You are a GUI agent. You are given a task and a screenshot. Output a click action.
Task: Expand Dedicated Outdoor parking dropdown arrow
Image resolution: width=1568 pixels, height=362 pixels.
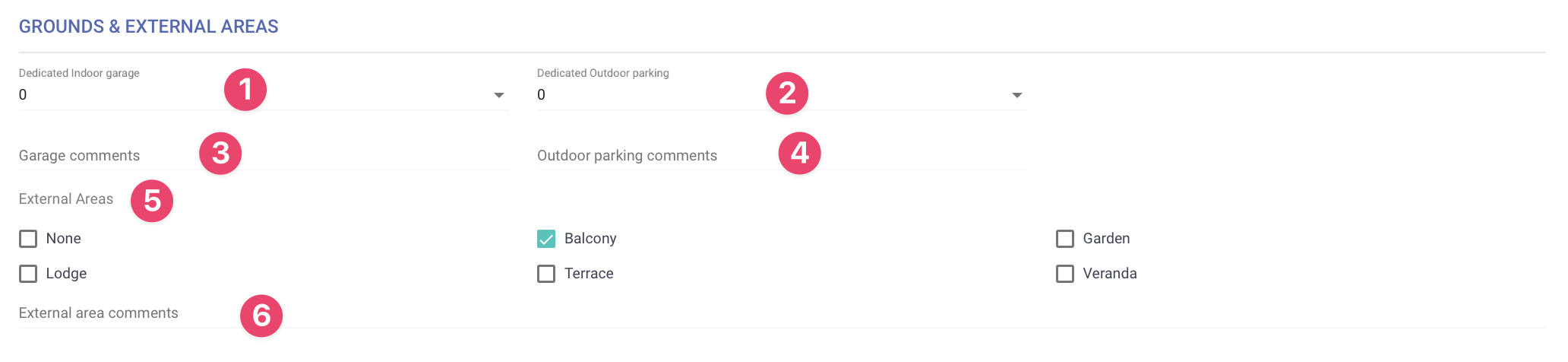[x=1017, y=95]
